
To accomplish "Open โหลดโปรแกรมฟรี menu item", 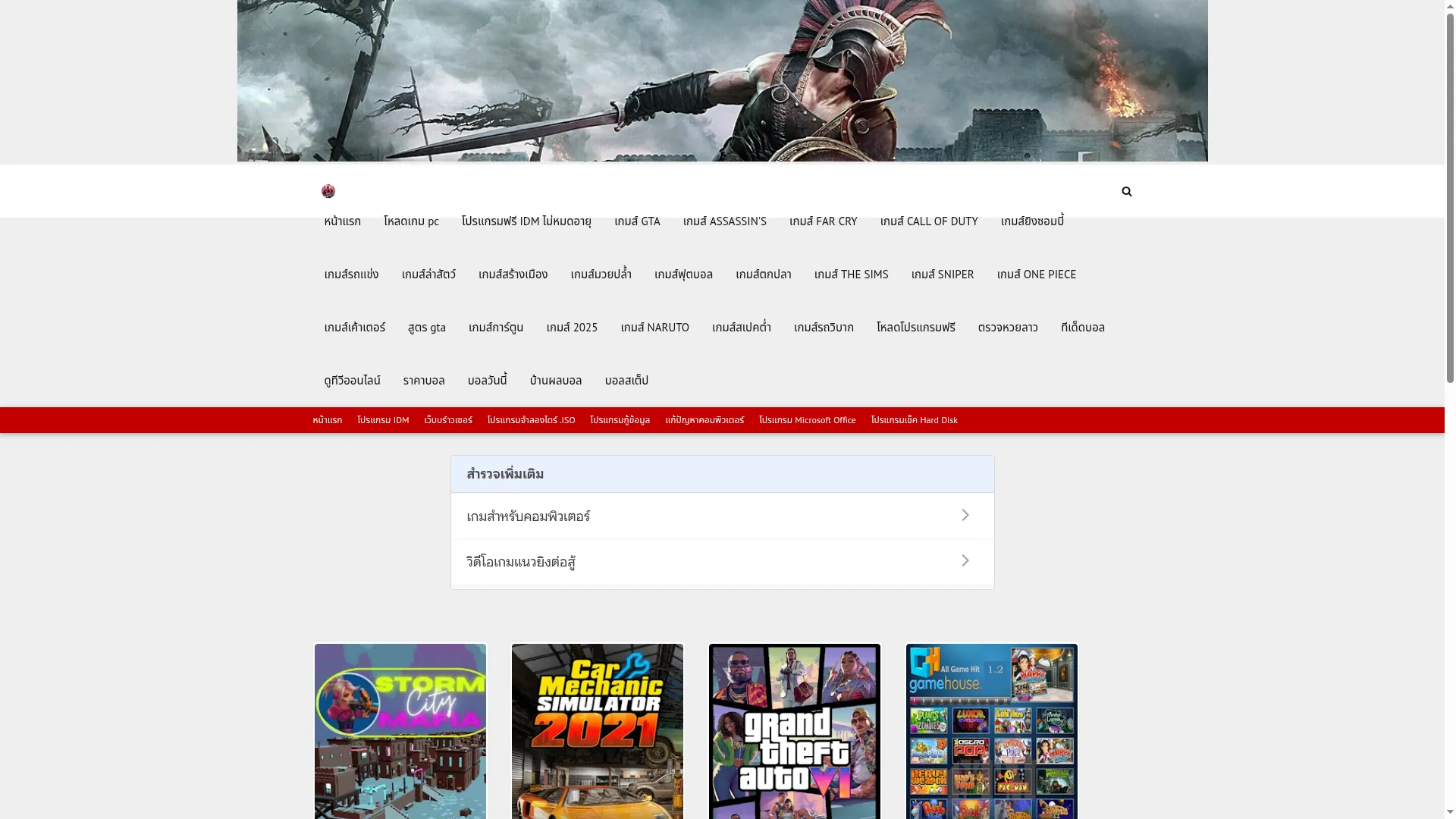I will pyautogui.click(x=915, y=328).
